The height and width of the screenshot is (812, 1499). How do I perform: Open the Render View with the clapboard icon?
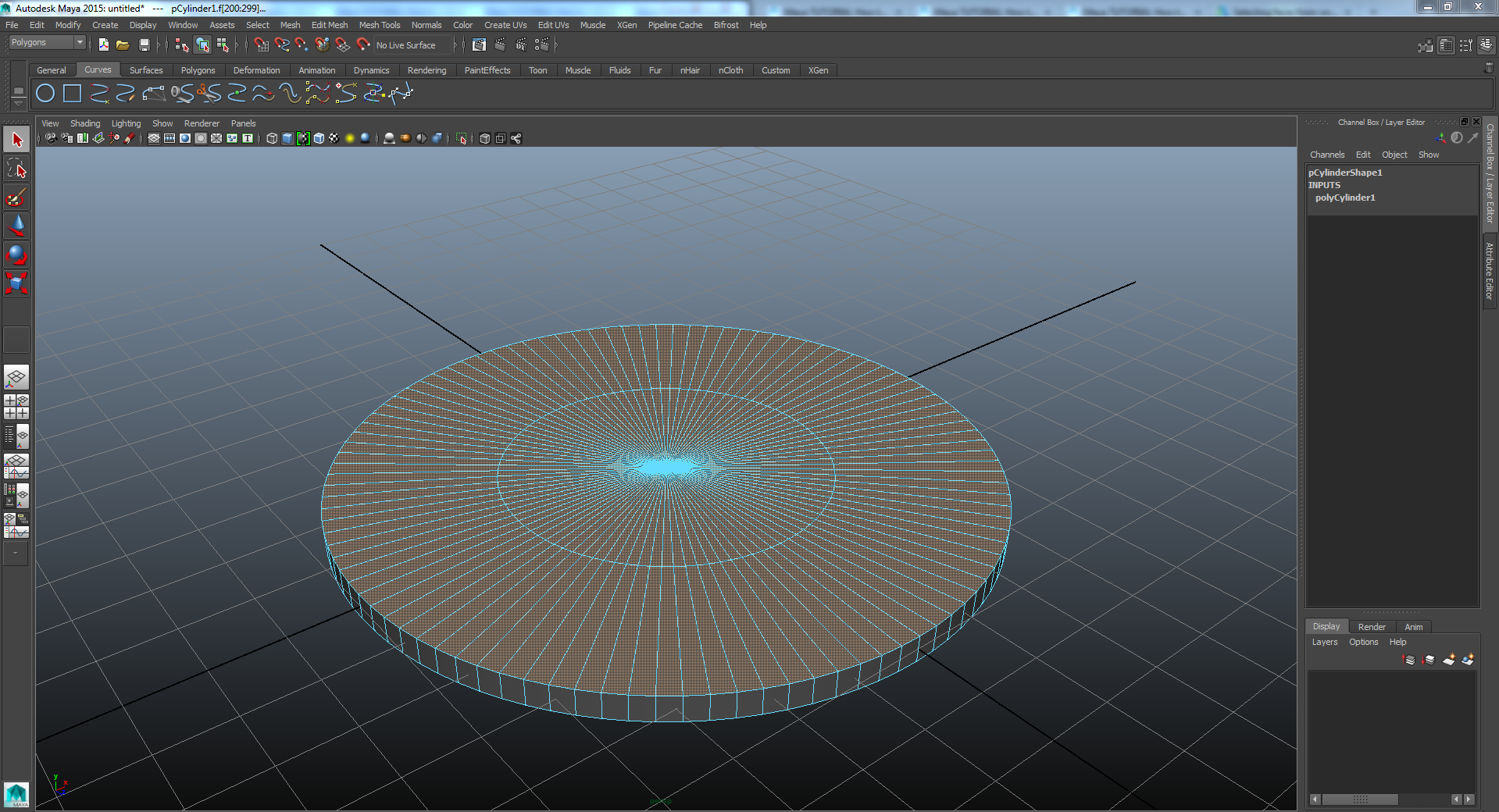tap(480, 45)
